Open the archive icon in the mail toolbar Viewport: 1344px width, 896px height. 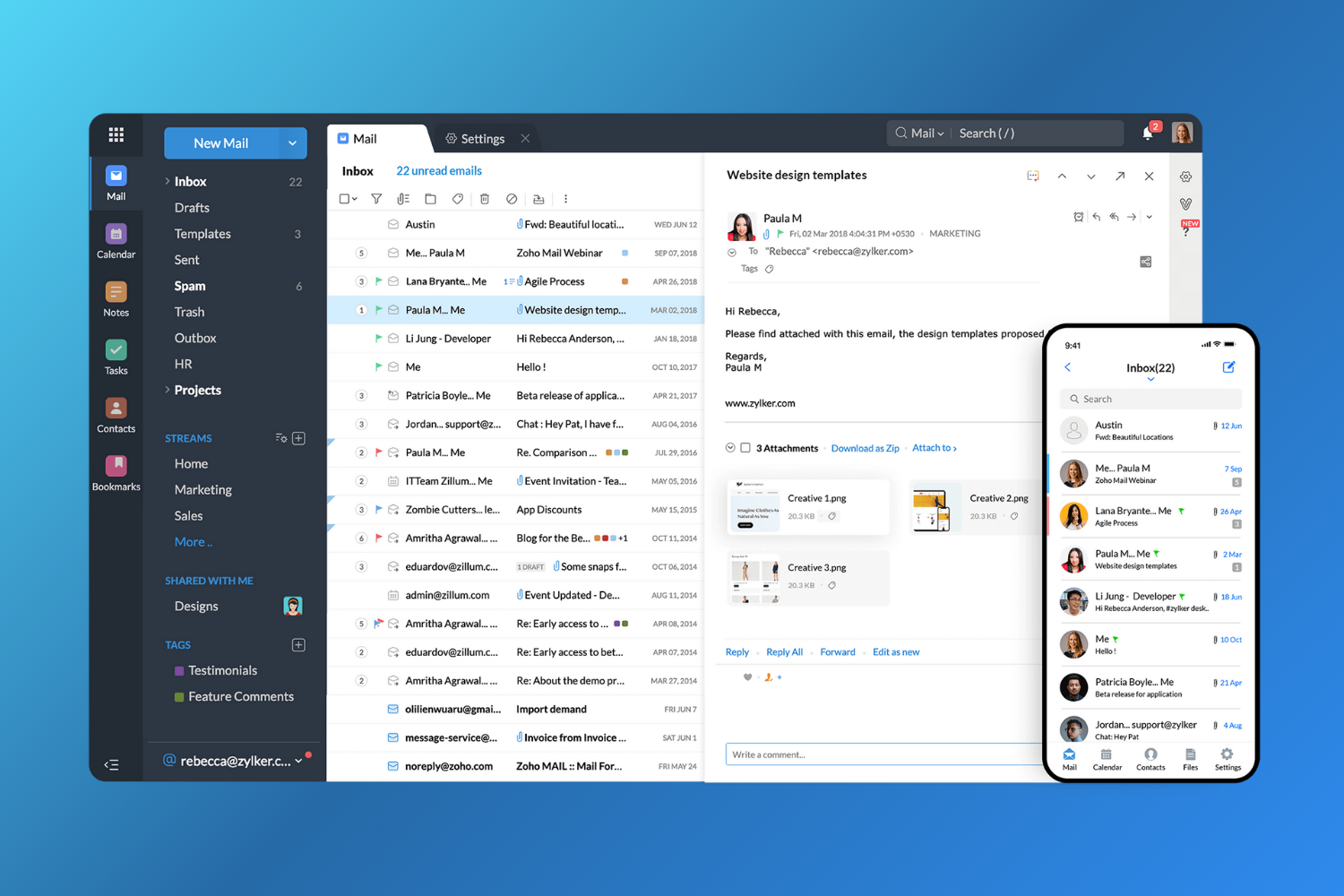538,198
